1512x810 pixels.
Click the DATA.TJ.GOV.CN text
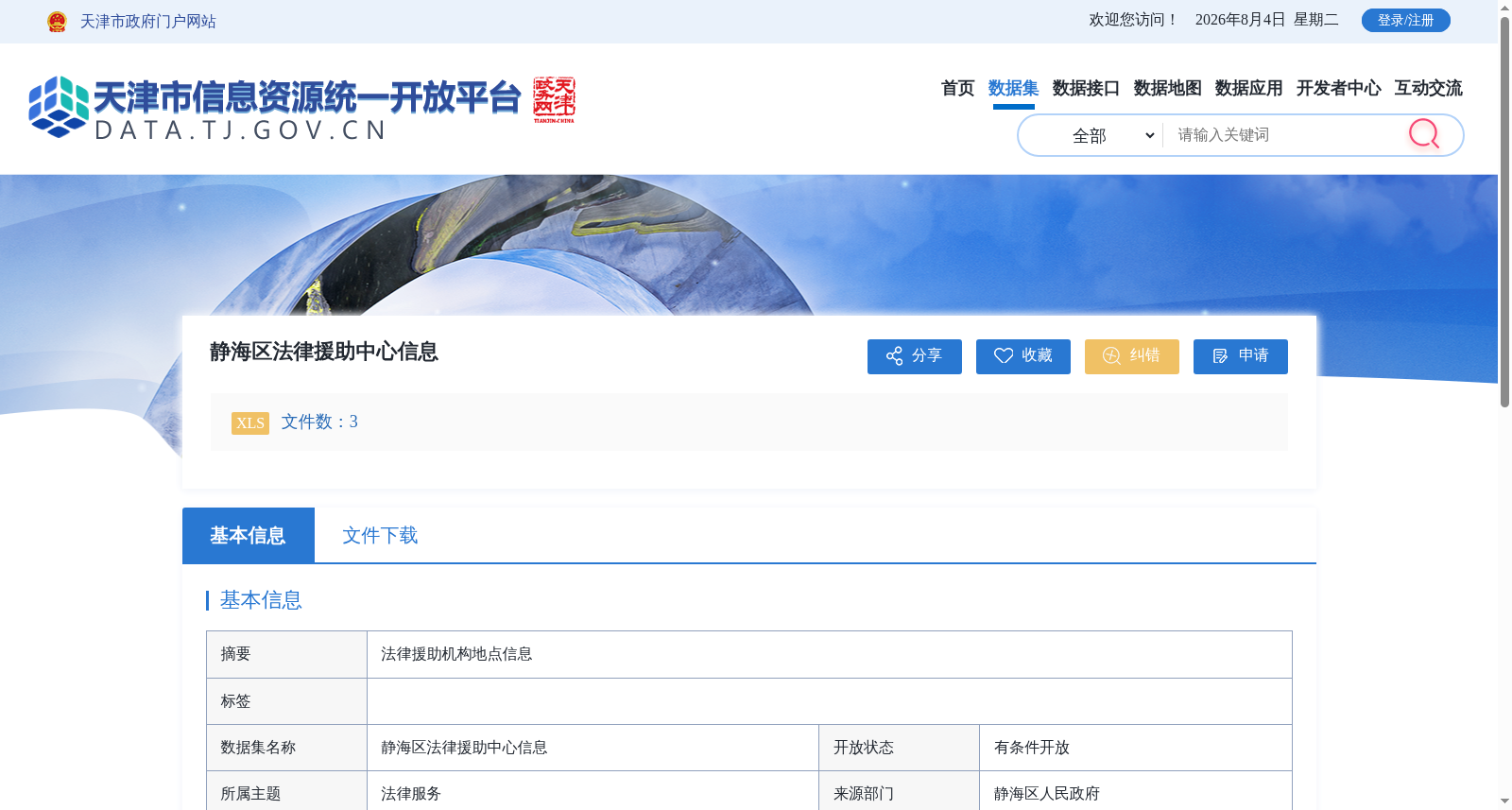point(241,130)
